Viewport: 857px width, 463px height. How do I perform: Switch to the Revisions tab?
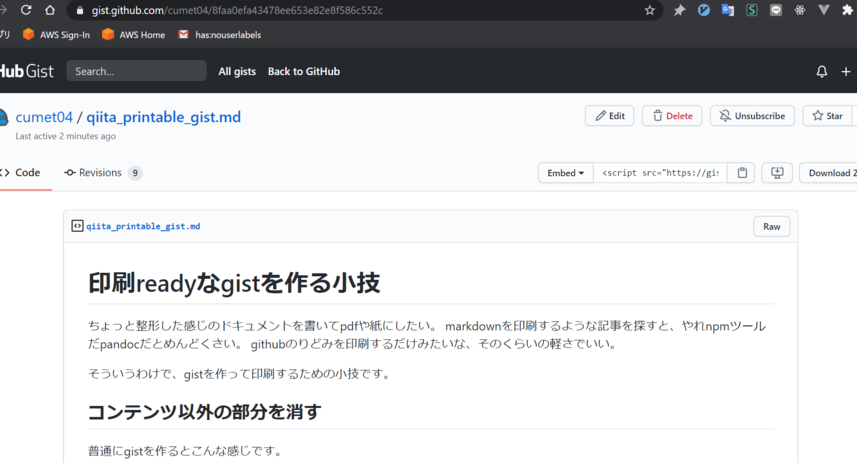click(102, 173)
